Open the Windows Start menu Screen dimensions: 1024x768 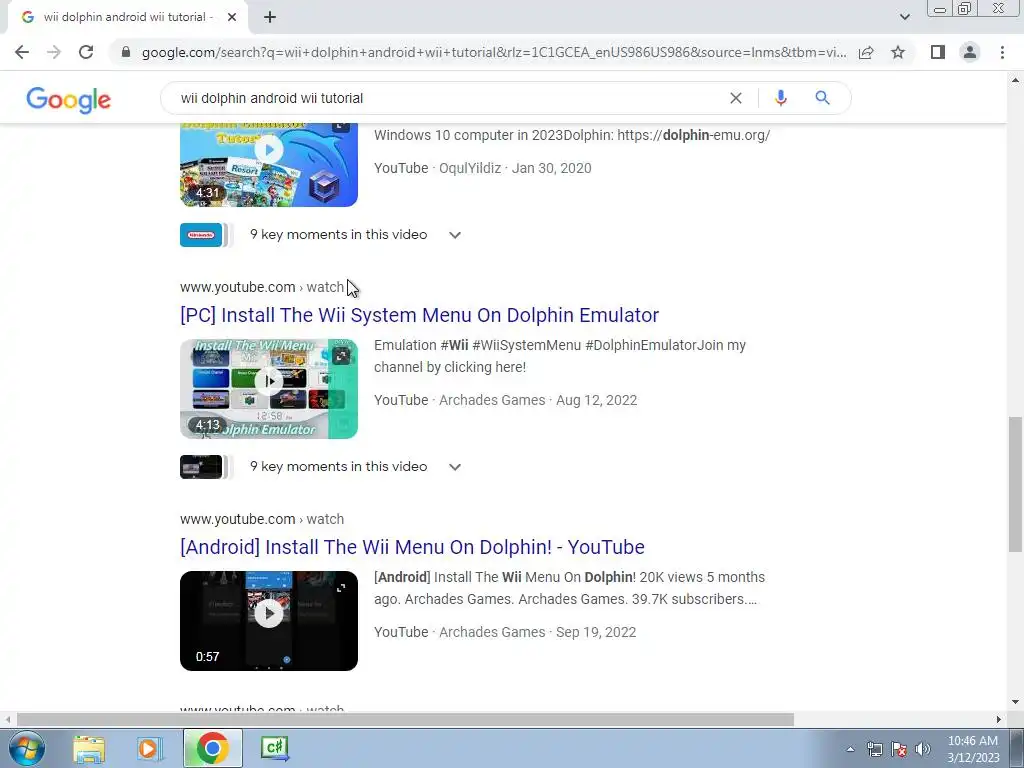pyautogui.click(x=27, y=748)
